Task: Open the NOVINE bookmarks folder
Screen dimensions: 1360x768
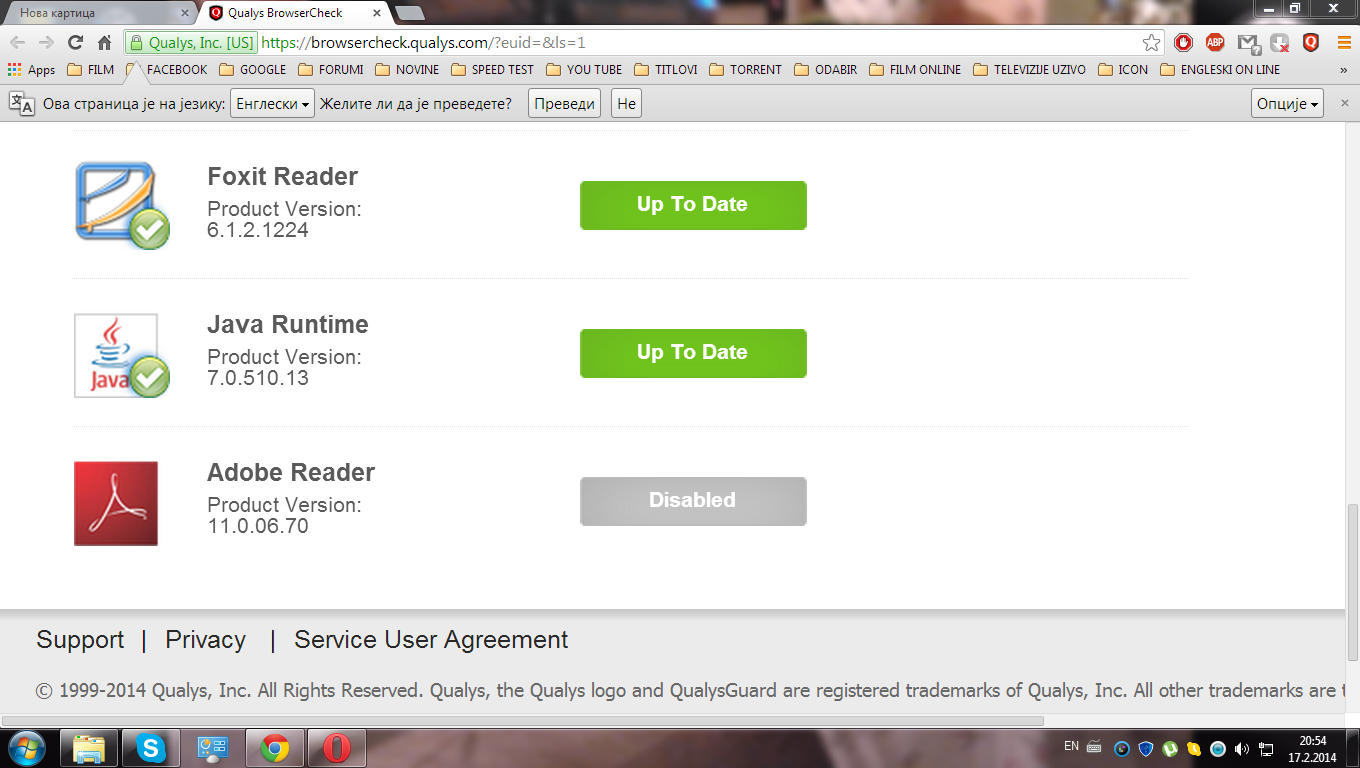Action: coord(407,70)
